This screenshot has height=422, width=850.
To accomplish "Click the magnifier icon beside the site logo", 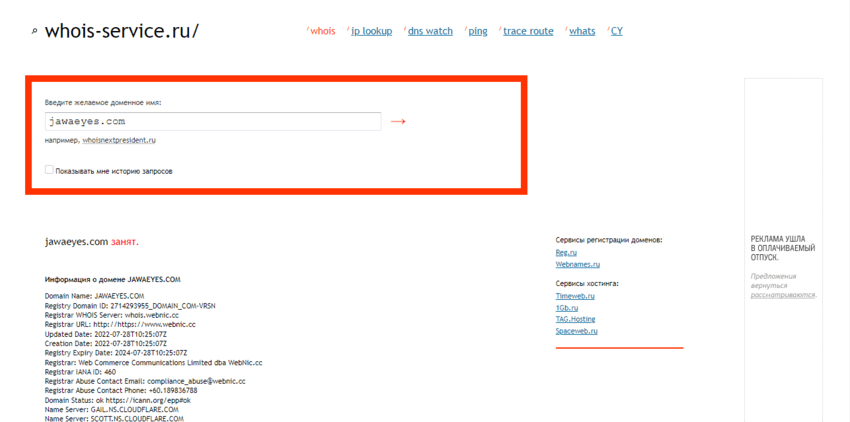I will pos(34,32).
